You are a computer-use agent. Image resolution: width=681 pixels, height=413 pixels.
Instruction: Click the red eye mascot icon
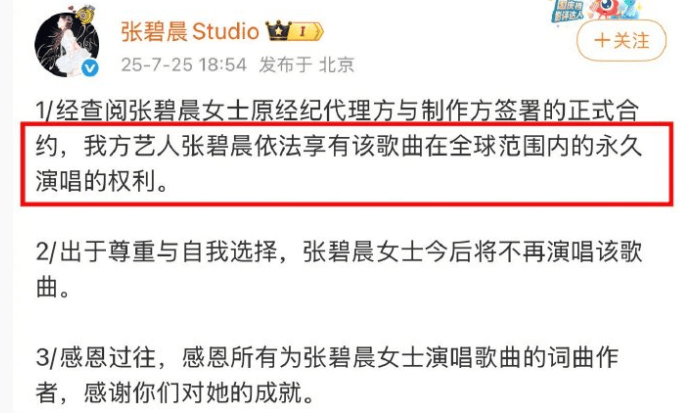pos(605,9)
